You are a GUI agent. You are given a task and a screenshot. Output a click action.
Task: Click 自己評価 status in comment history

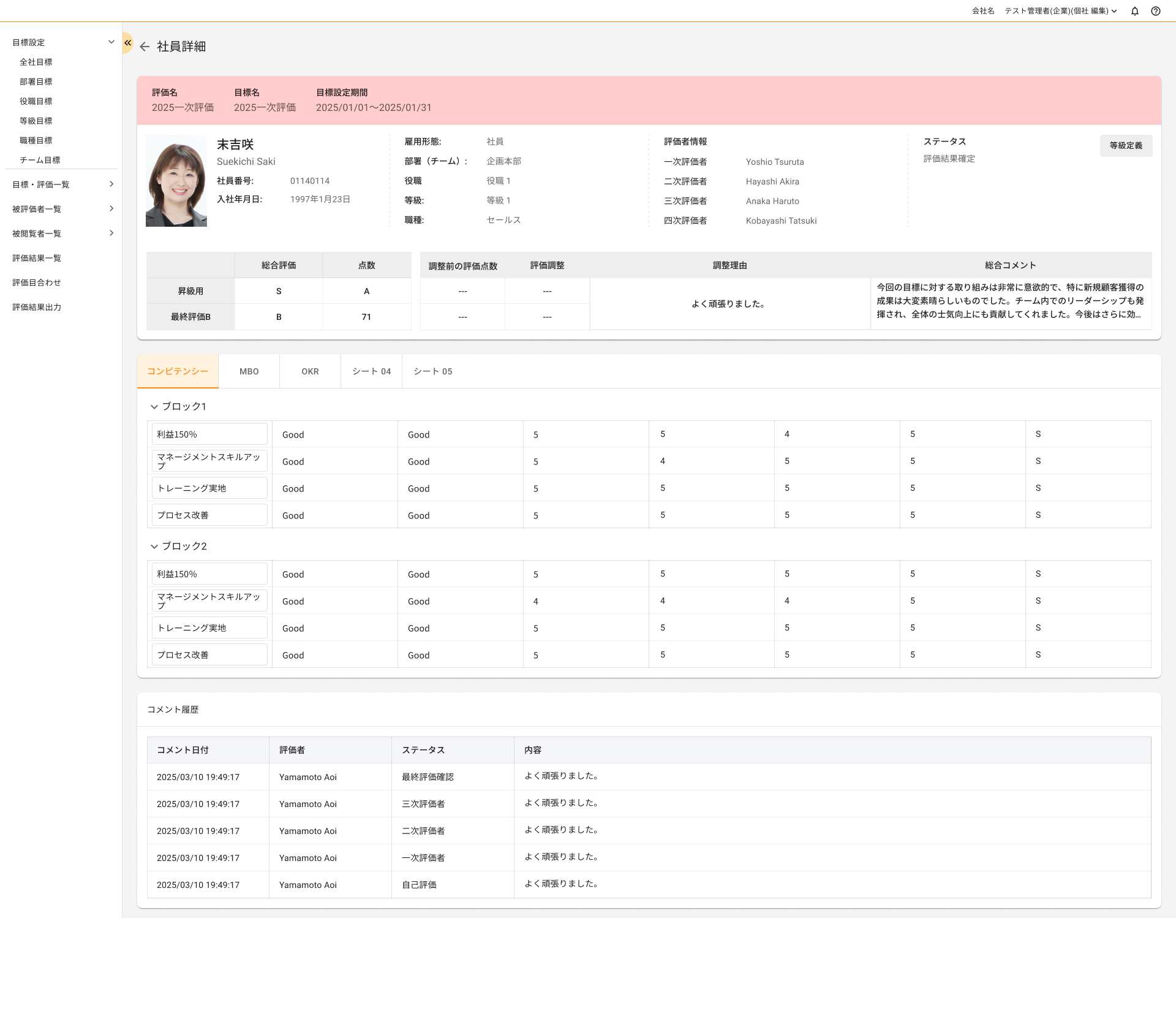[419, 885]
